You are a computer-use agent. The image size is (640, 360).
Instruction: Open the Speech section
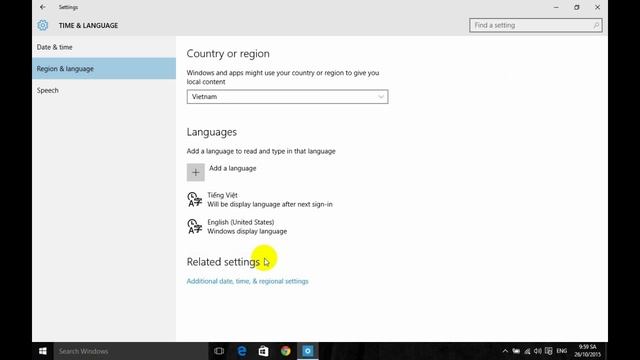(x=104, y=90)
